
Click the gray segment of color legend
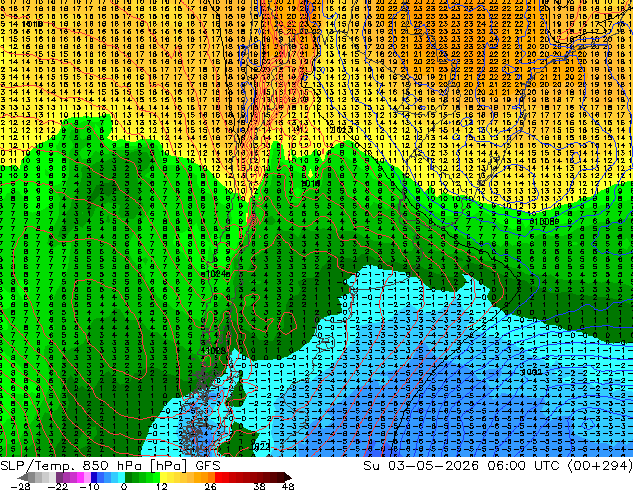tap(38, 477)
